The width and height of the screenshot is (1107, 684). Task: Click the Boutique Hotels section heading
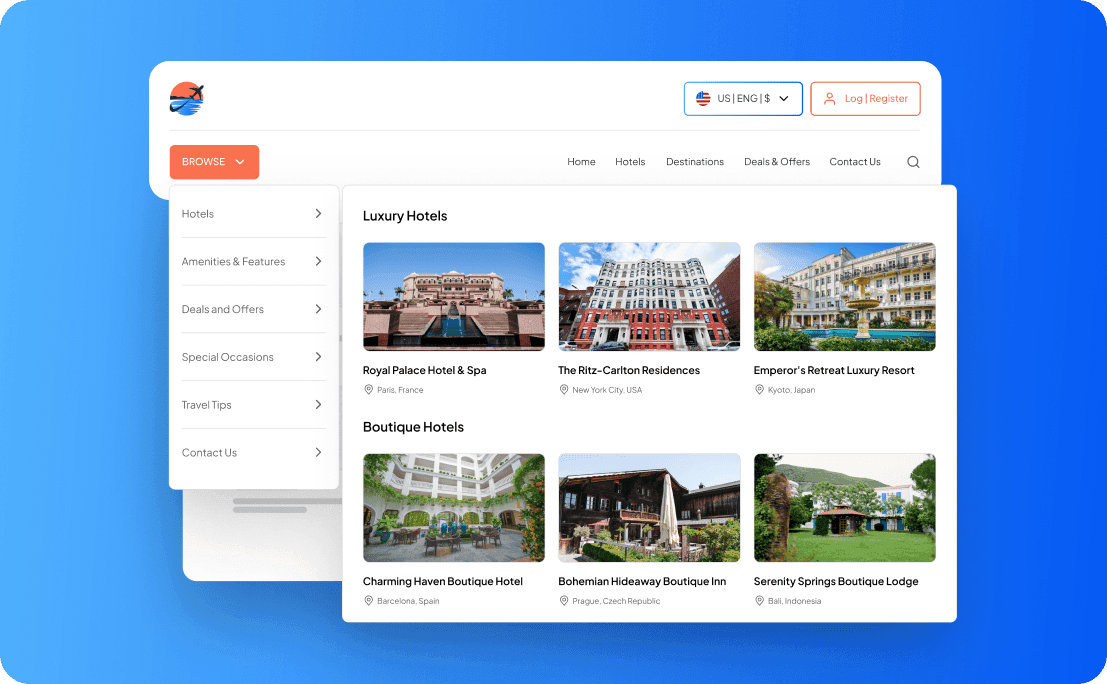[413, 427]
